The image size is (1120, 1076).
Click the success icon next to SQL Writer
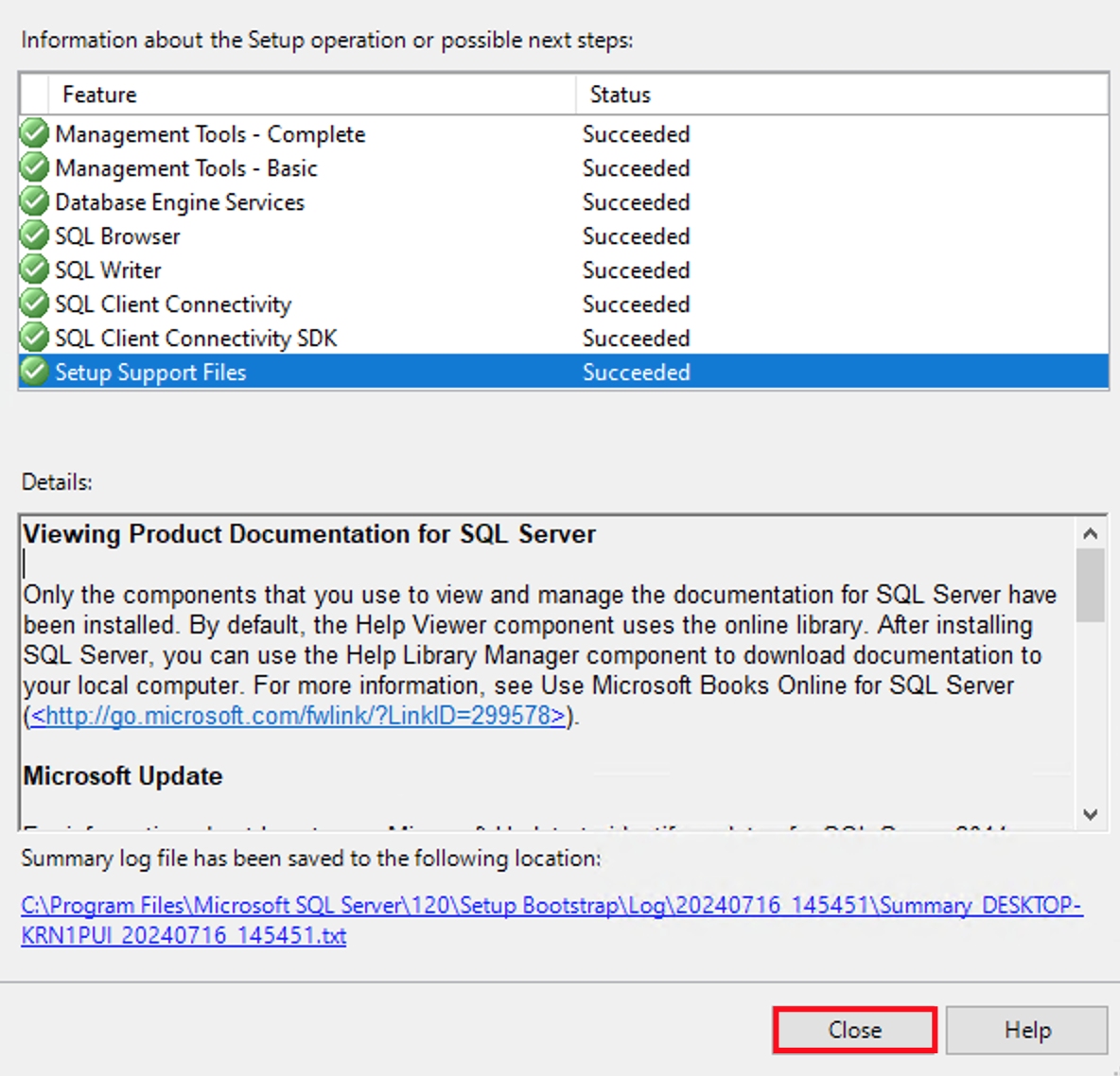[x=34, y=269]
